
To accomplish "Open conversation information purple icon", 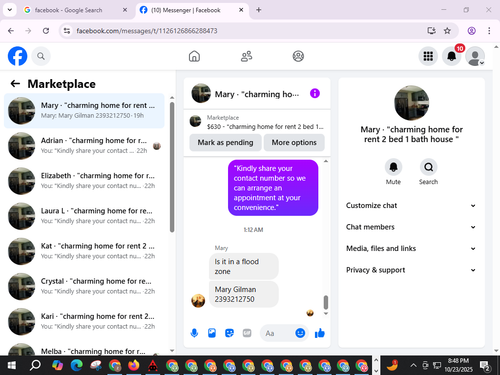I will tap(315, 93).
